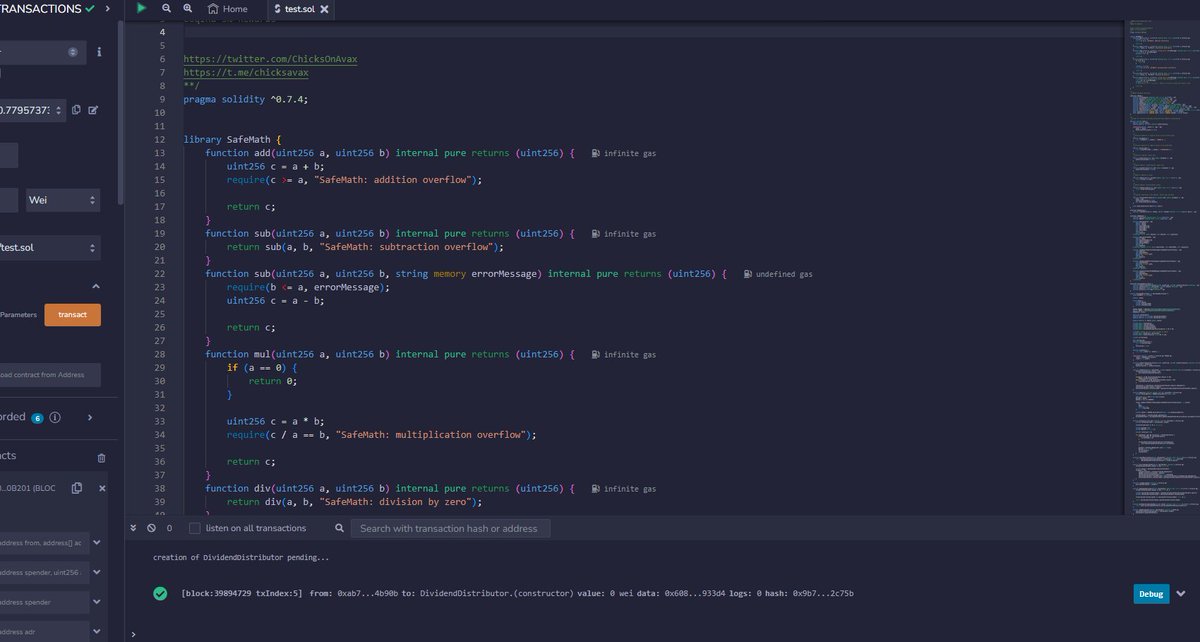Viewport: 1200px width, 642px height.
Task: Clear the terminal console
Action: [x=151, y=528]
